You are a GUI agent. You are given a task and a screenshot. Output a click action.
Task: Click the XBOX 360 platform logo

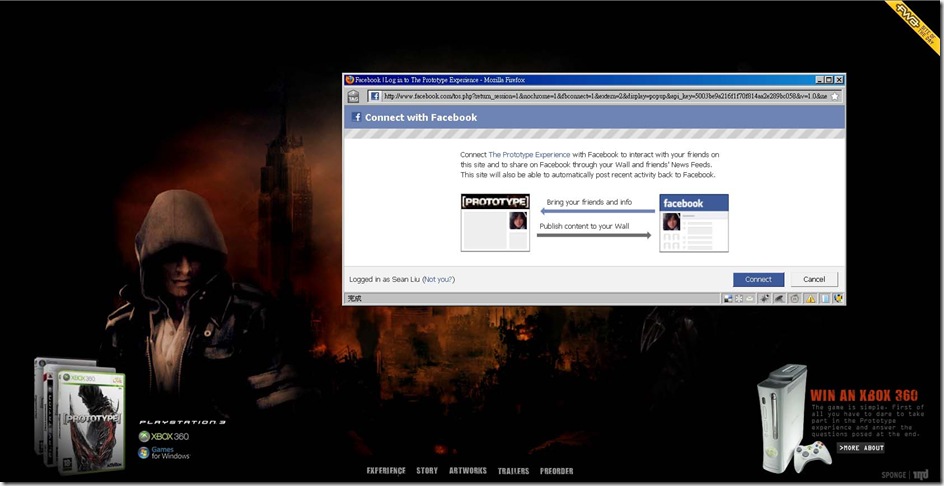164,437
